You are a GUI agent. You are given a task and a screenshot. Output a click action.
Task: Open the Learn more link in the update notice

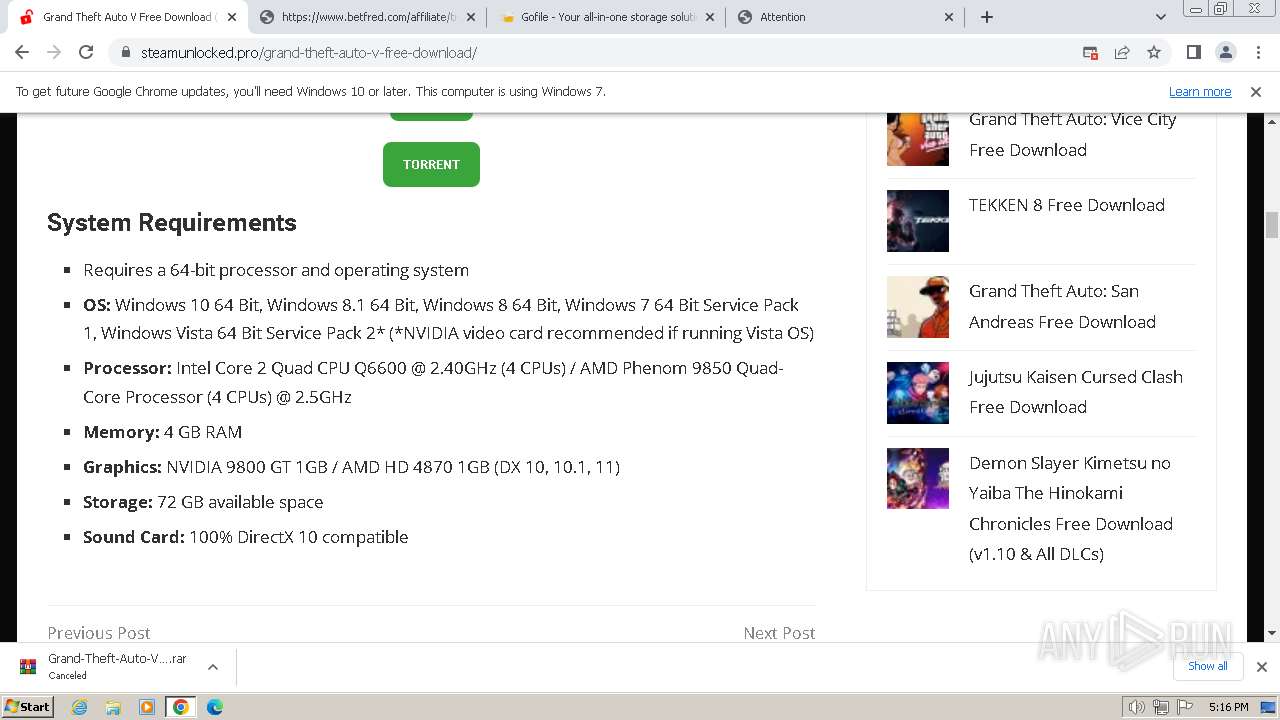[1200, 91]
